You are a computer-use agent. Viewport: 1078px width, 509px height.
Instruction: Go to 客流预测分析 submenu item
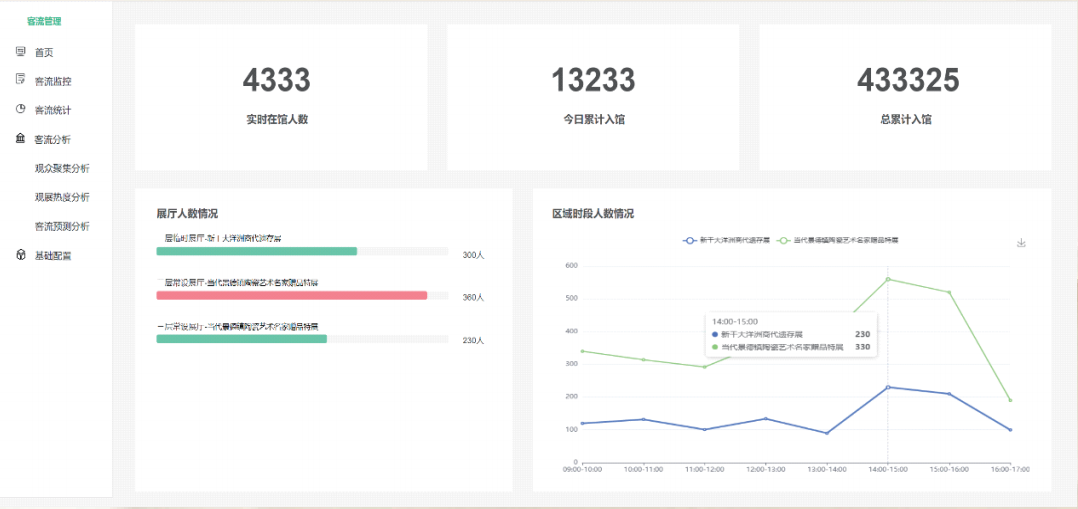(x=62, y=226)
